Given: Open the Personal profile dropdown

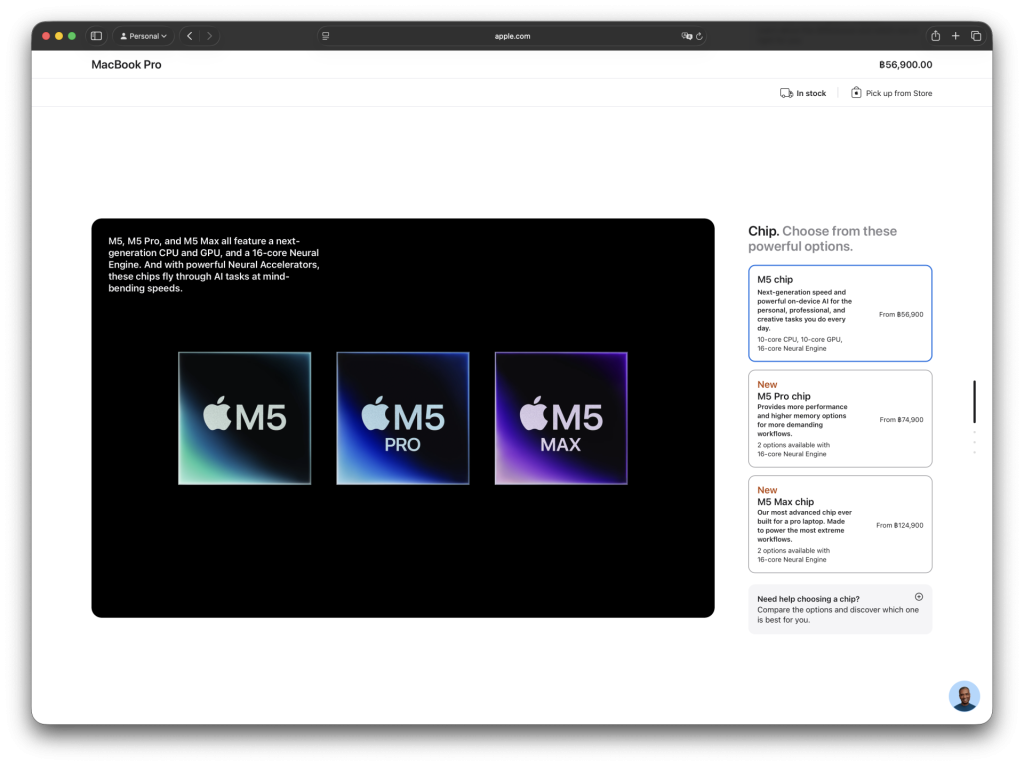Looking at the screenshot, I should 144,36.
